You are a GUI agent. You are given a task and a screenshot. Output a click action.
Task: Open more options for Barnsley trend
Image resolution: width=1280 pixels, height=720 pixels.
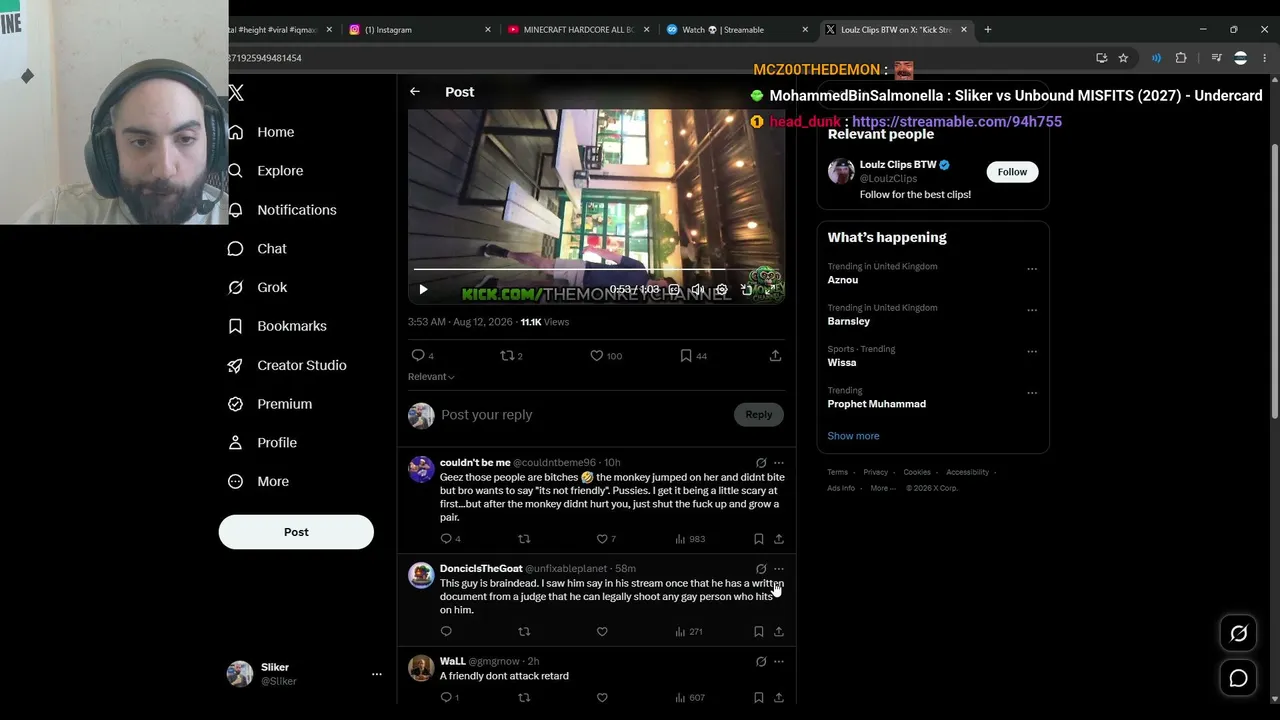coord(1032,310)
